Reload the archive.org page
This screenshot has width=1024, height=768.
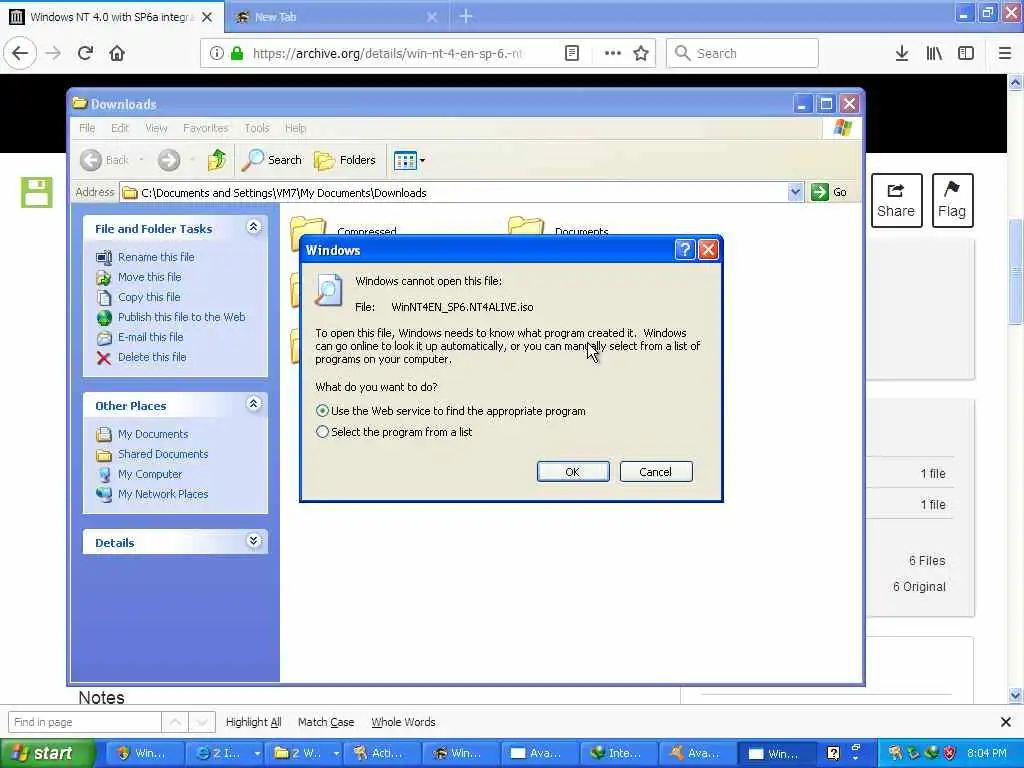click(x=86, y=53)
